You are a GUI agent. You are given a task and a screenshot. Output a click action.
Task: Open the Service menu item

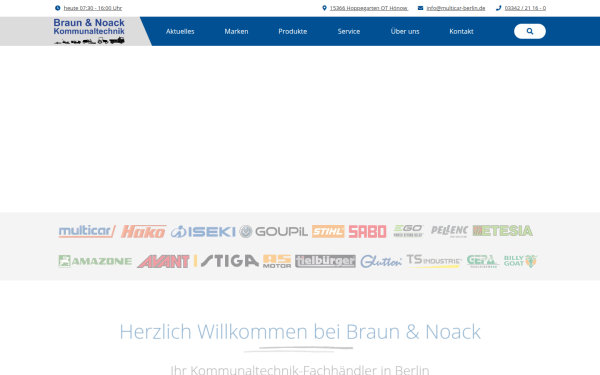click(349, 31)
